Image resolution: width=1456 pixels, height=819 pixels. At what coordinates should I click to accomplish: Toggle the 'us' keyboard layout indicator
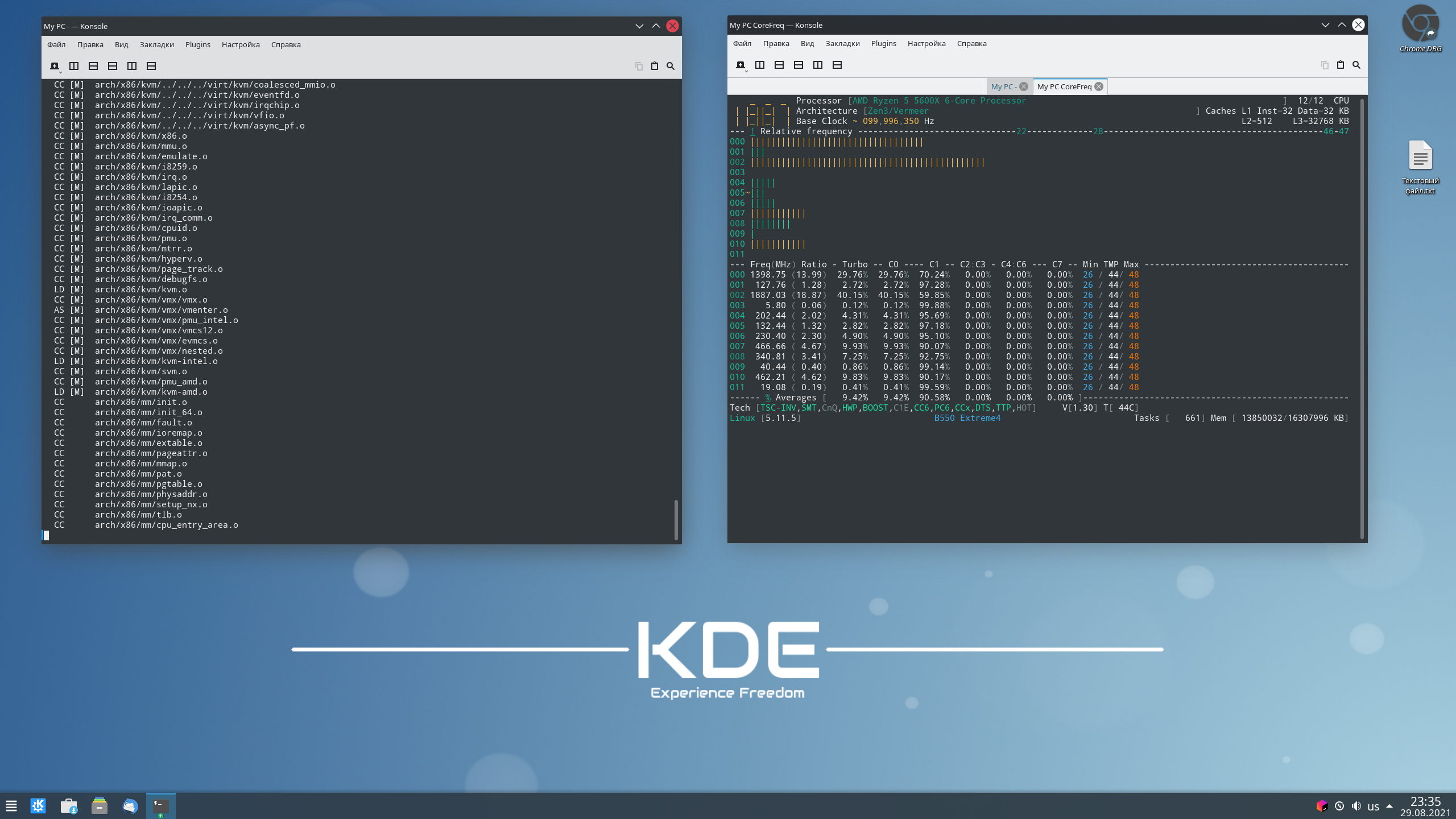1373,806
